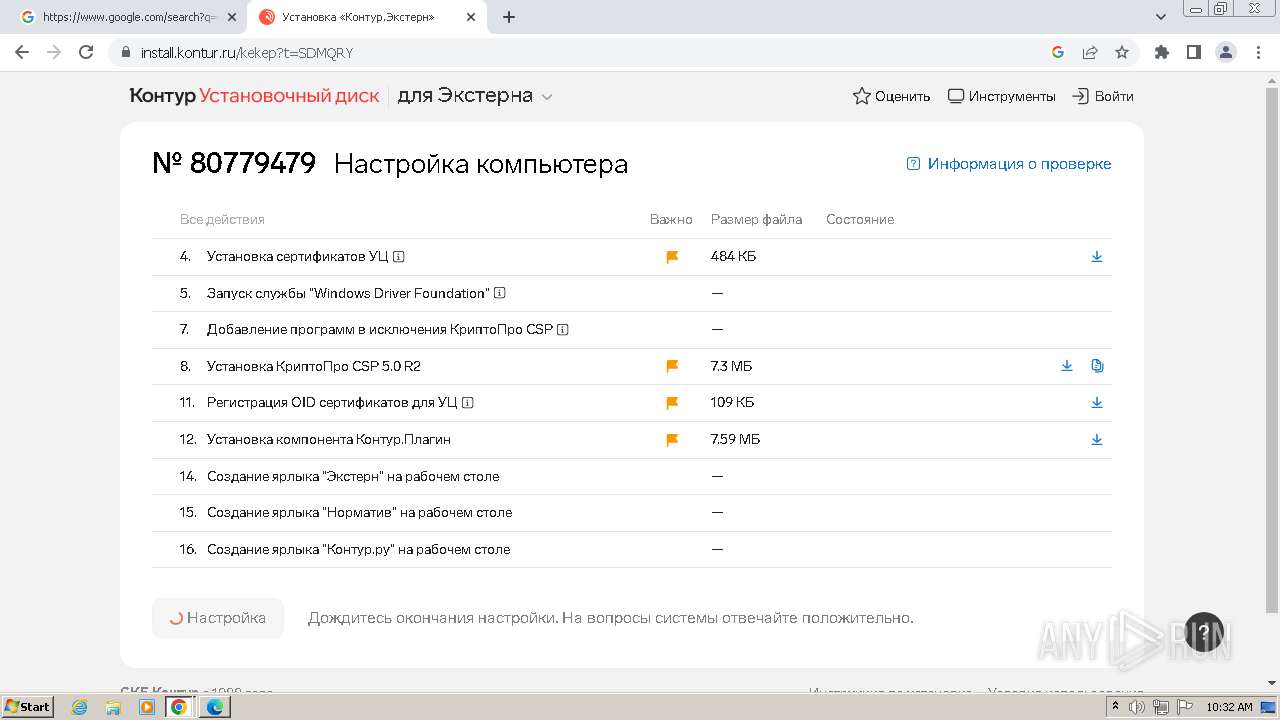Open the tab search chevron

pyautogui.click(x=1161, y=17)
